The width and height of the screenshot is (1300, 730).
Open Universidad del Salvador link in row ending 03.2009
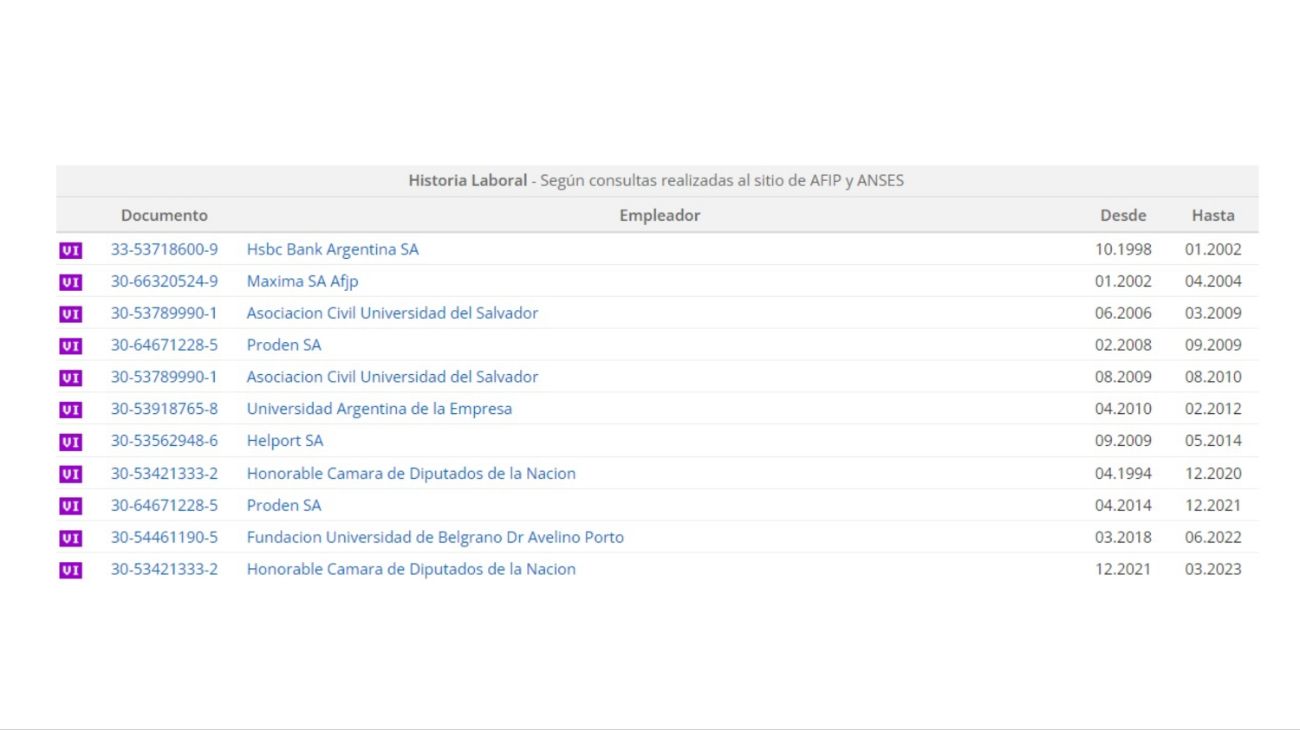click(x=392, y=313)
